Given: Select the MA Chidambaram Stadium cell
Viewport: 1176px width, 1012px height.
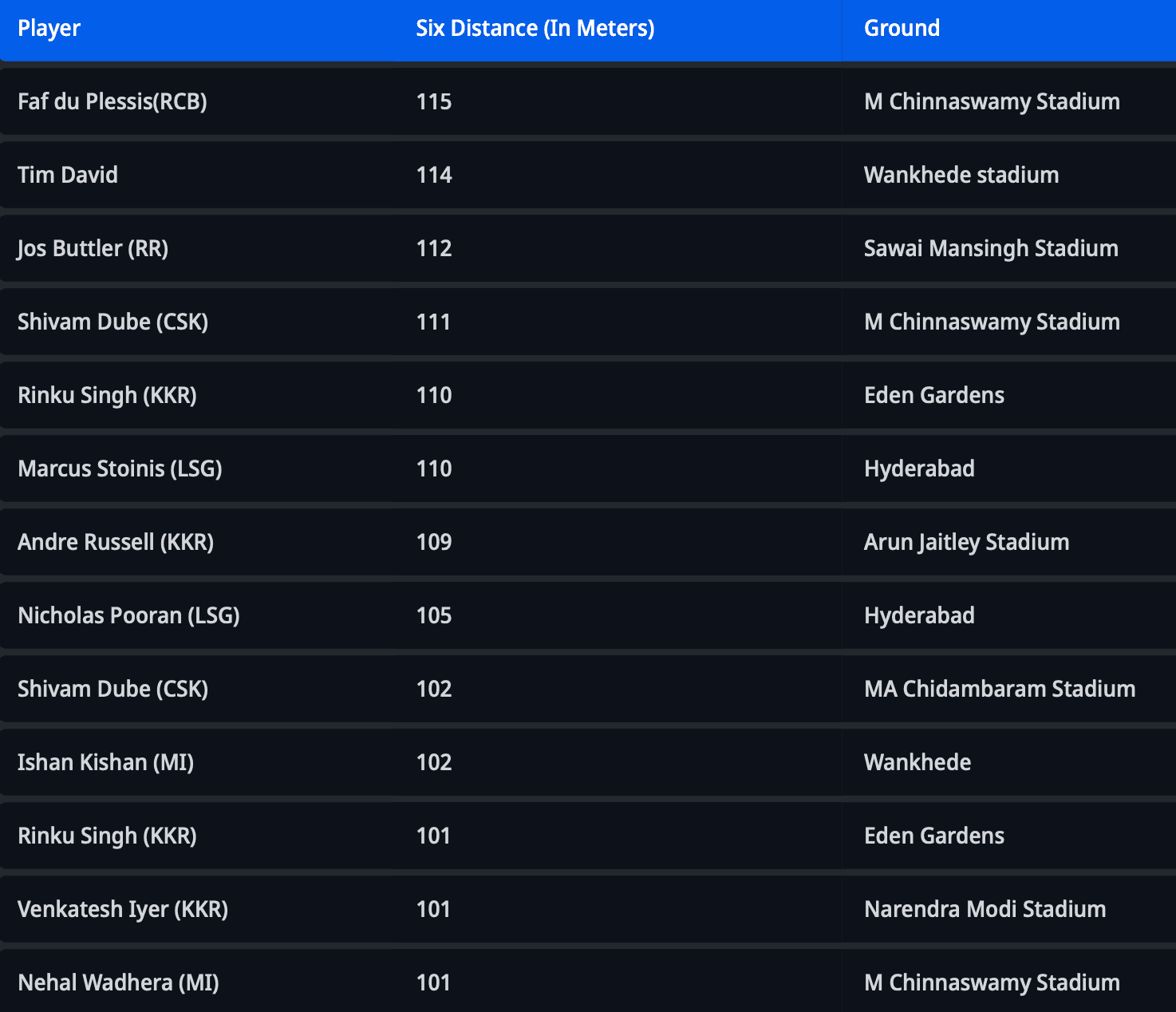Looking at the screenshot, I should (x=1000, y=689).
